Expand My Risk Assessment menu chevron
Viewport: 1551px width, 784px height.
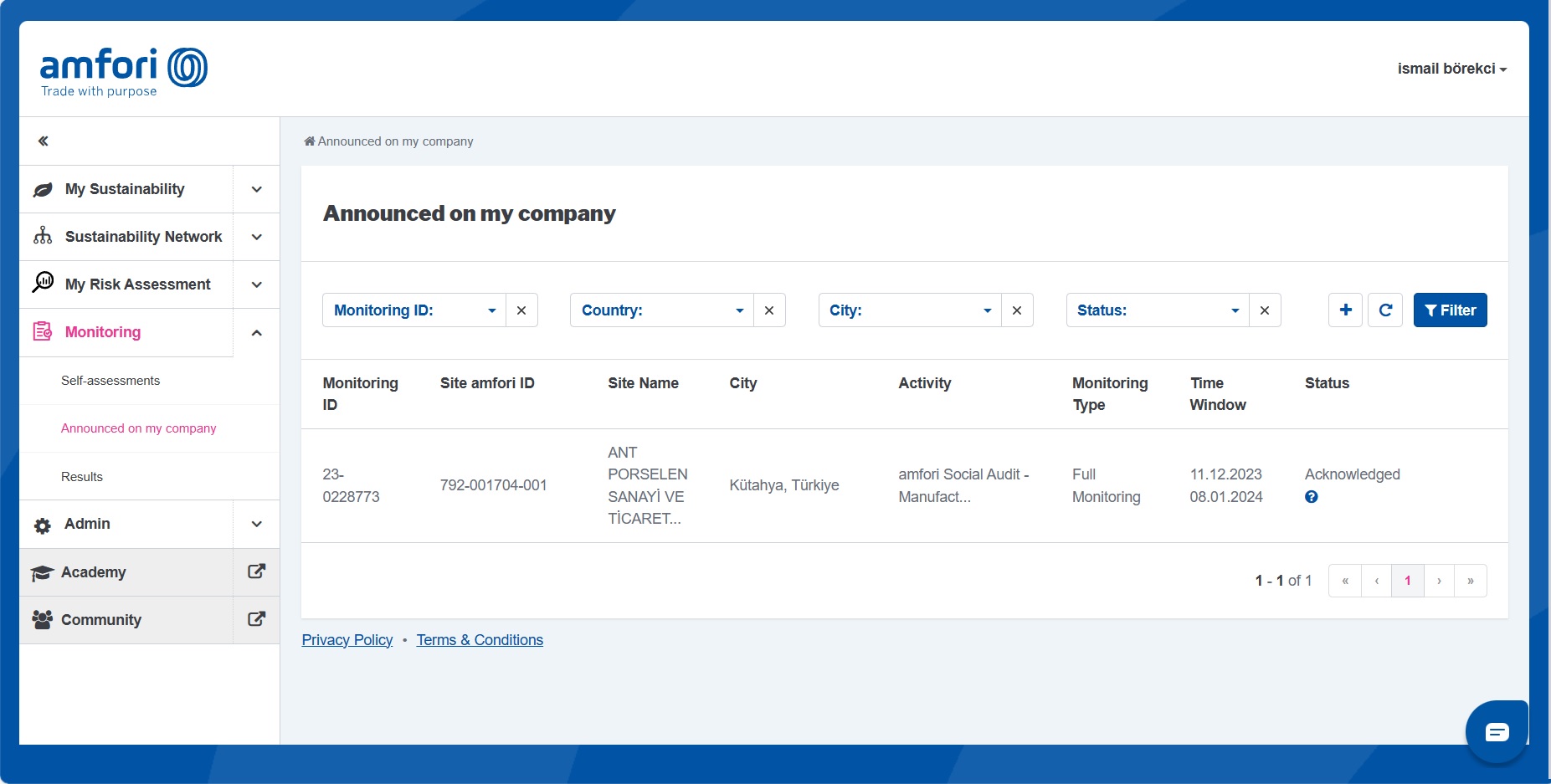(257, 284)
